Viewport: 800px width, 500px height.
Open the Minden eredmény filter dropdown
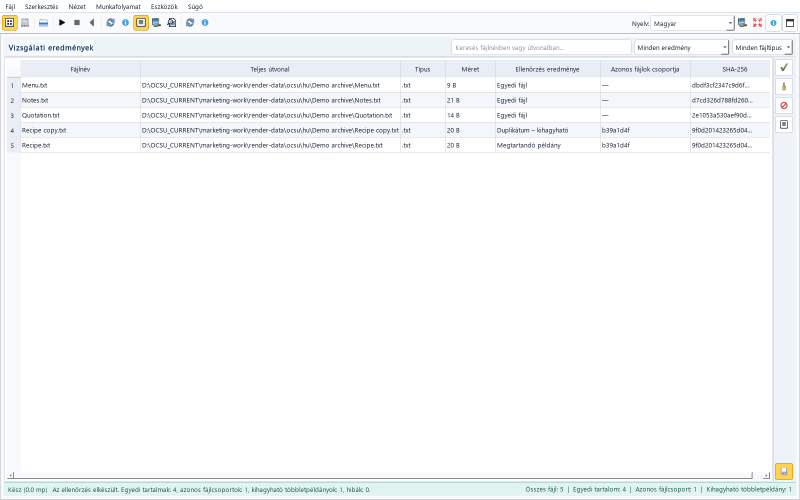pos(681,47)
